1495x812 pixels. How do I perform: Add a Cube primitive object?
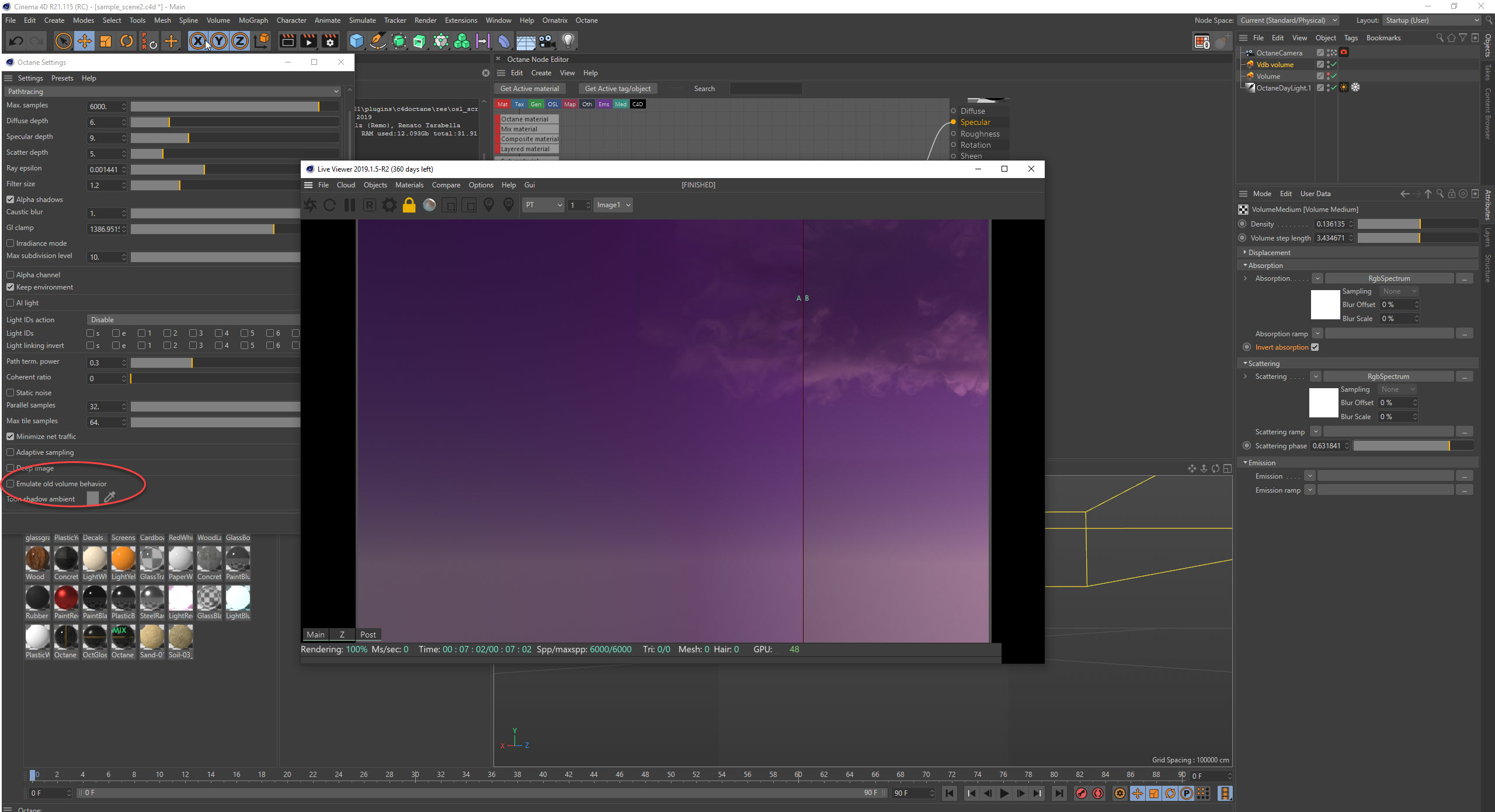tap(356, 41)
